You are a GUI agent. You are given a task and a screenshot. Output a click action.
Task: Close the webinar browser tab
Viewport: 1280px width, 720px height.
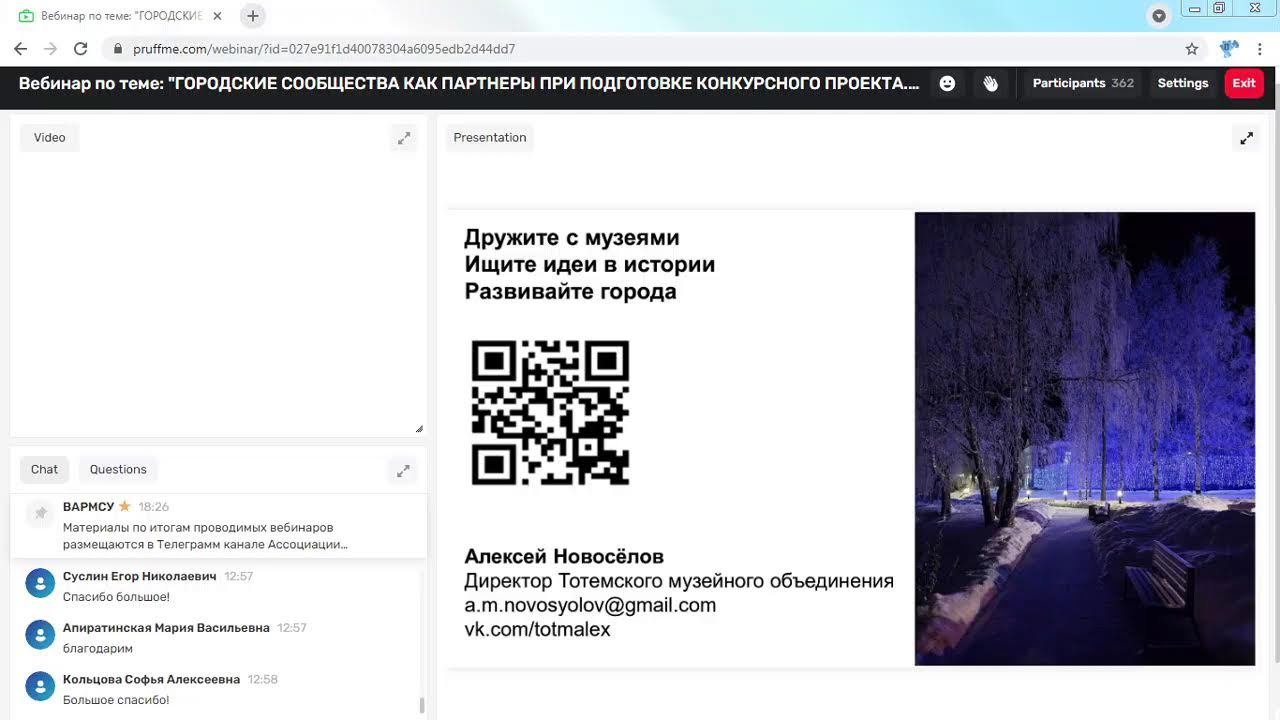[217, 16]
